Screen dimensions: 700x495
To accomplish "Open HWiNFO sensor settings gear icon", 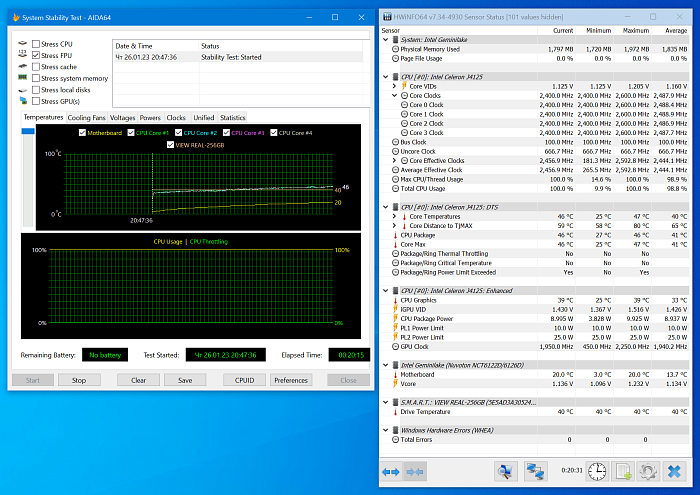I will (x=648, y=471).
